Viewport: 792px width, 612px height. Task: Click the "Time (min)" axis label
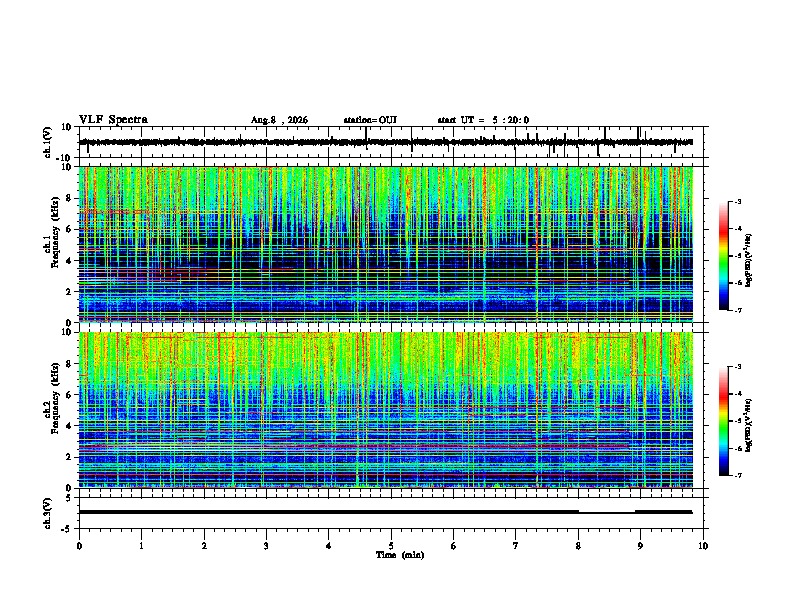click(400, 555)
